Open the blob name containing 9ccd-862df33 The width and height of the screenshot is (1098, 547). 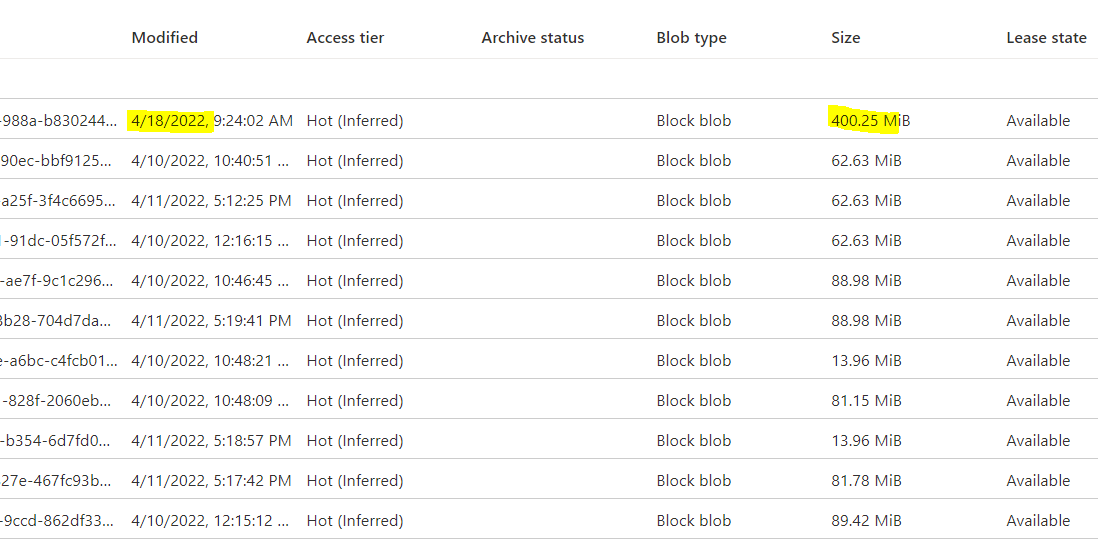coord(59,520)
